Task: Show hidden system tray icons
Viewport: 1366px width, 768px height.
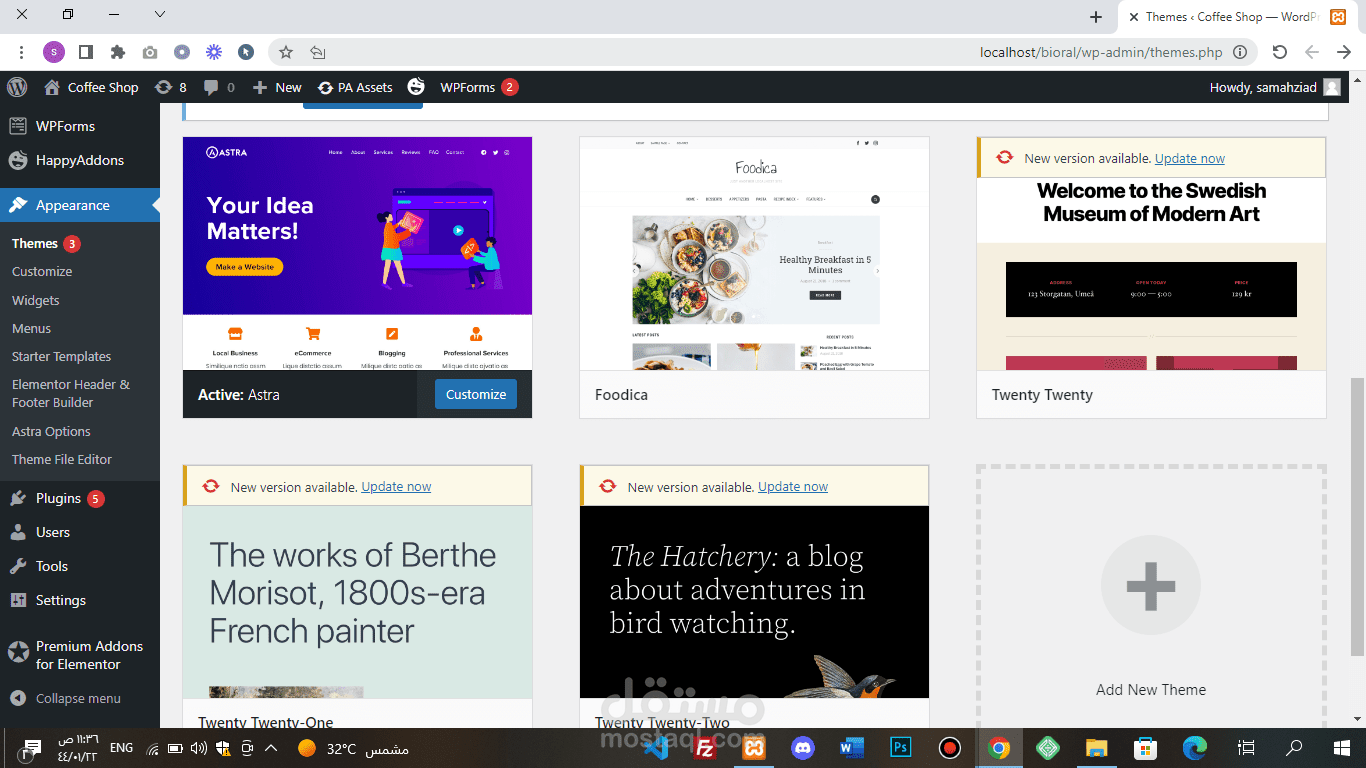Action: coord(271,748)
